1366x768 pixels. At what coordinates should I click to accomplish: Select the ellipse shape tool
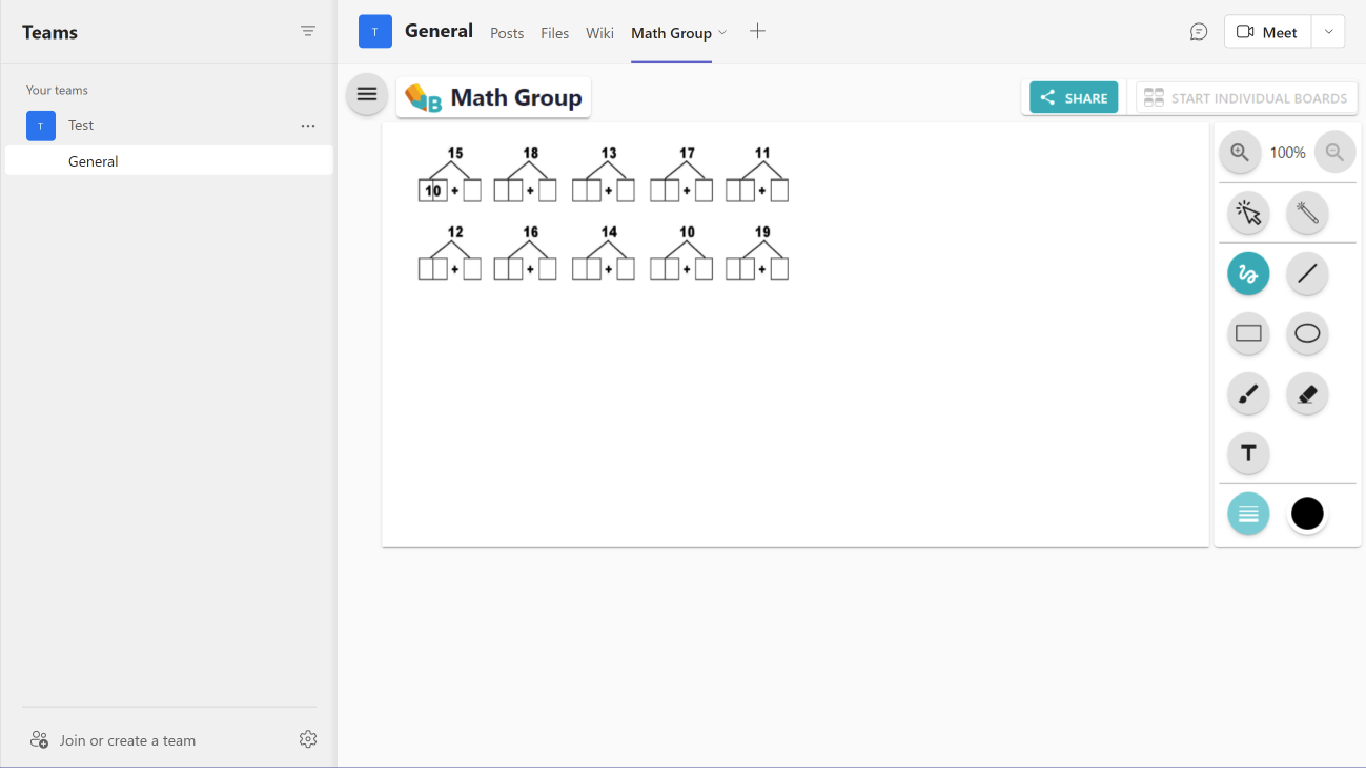[x=1307, y=334]
